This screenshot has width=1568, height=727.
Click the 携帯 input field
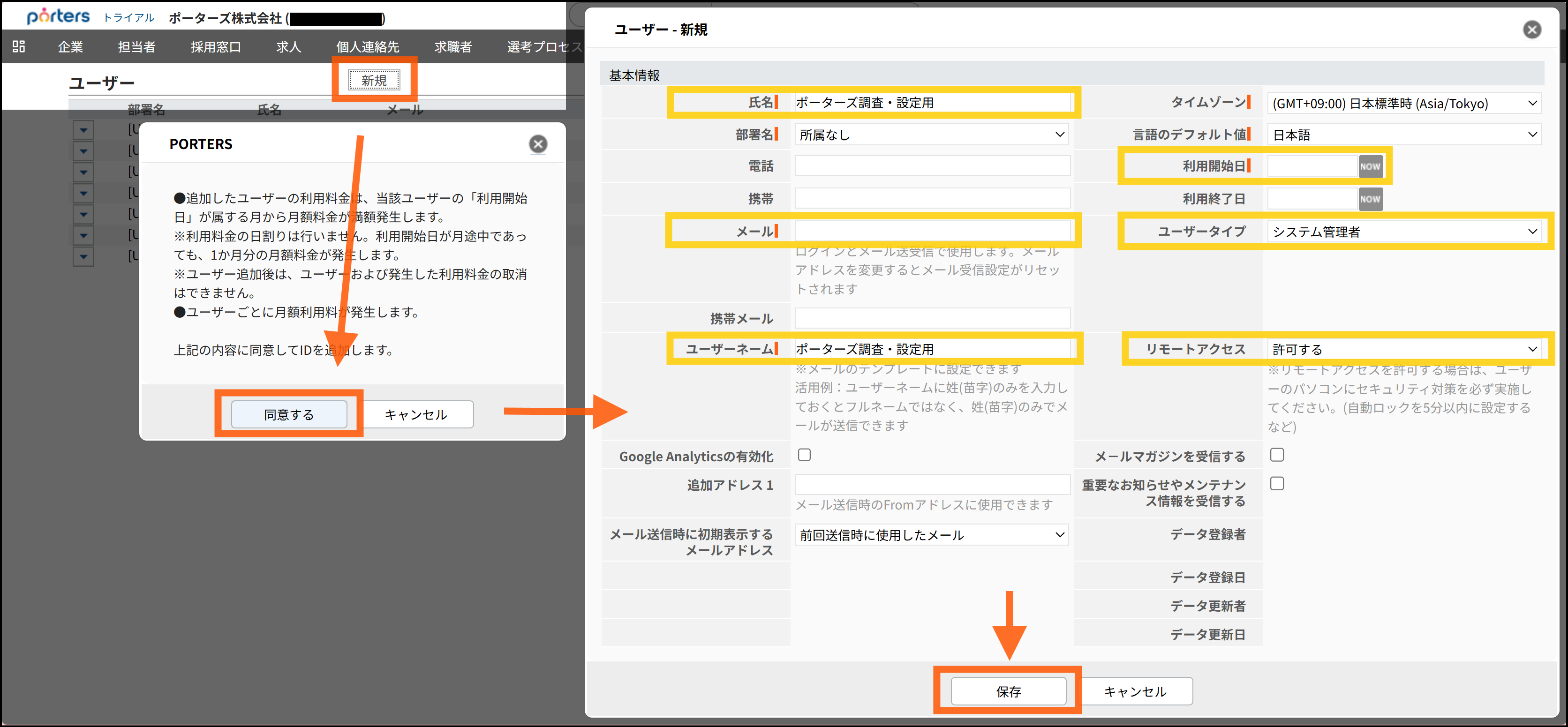(932, 198)
